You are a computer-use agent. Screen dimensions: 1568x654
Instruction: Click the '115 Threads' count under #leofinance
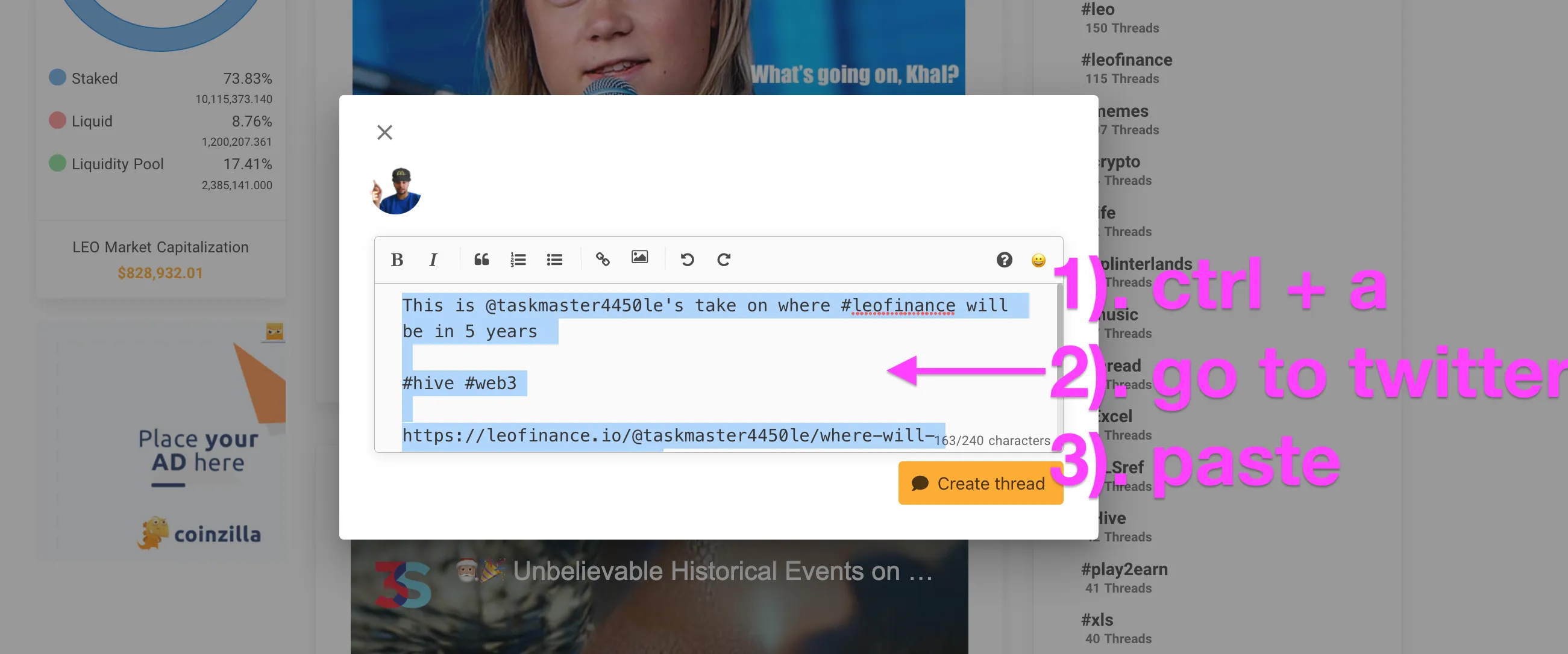coord(1122,78)
